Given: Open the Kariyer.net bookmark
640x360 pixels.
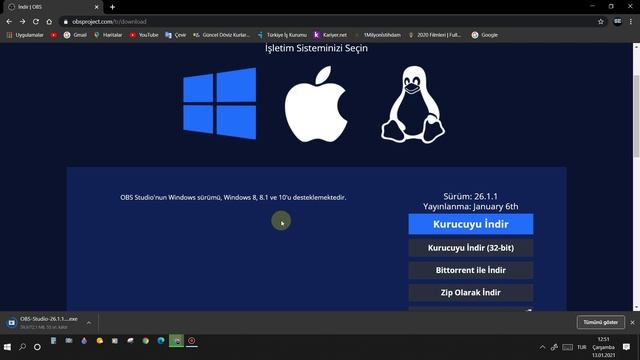Looking at the screenshot, I should pyautogui.click(x=330, y=35).
